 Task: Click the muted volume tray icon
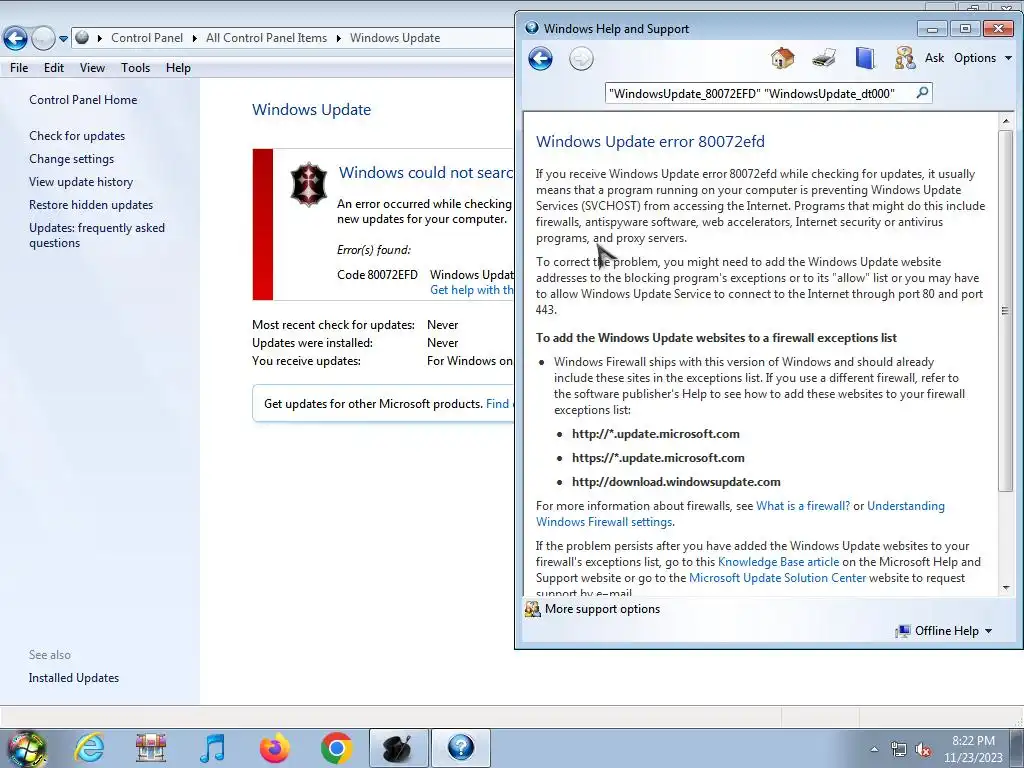coord(923,749)
